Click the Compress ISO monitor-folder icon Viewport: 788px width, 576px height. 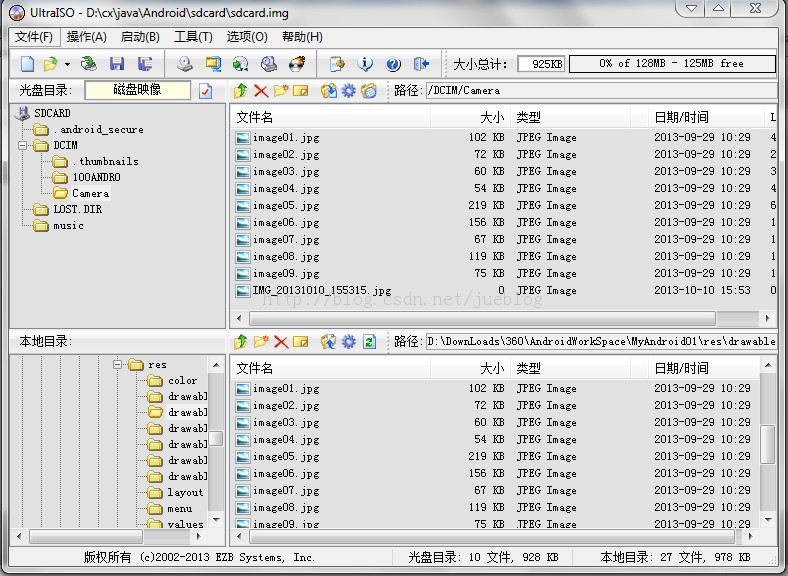click(x=213, y=64)
